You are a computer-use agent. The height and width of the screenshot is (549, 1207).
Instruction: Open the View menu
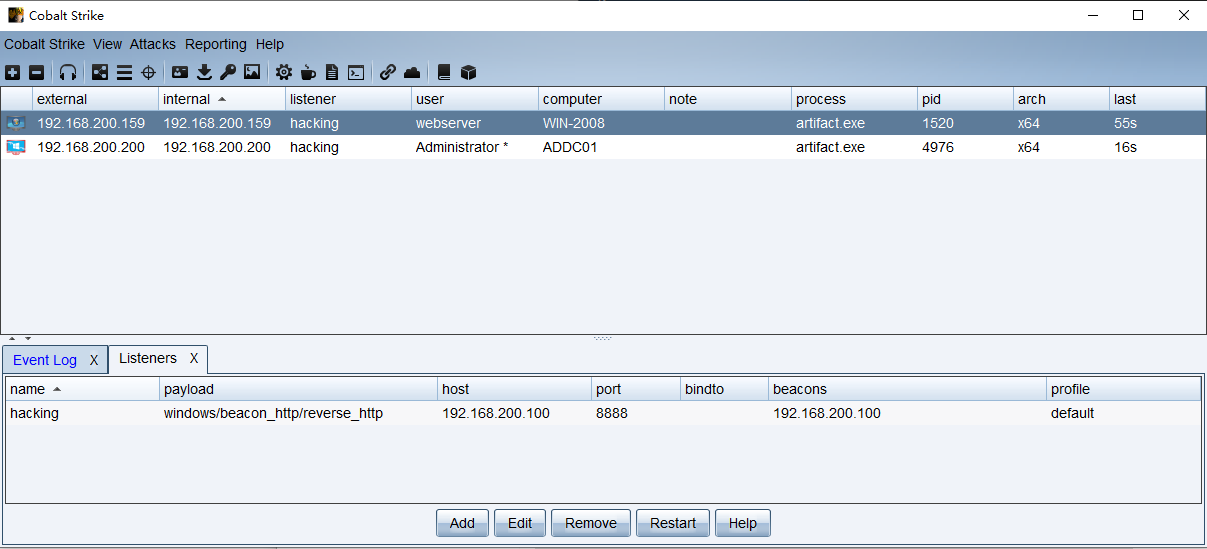[107, 44]
